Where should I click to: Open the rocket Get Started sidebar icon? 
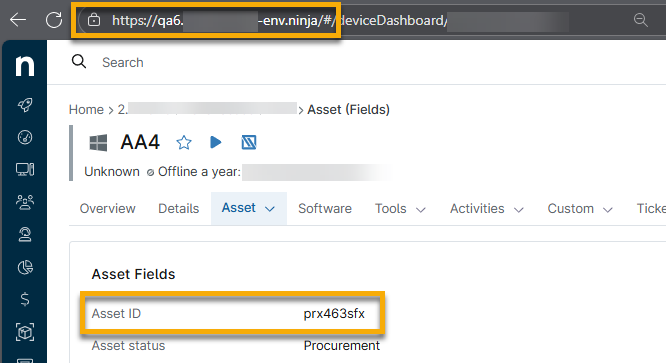25,105
